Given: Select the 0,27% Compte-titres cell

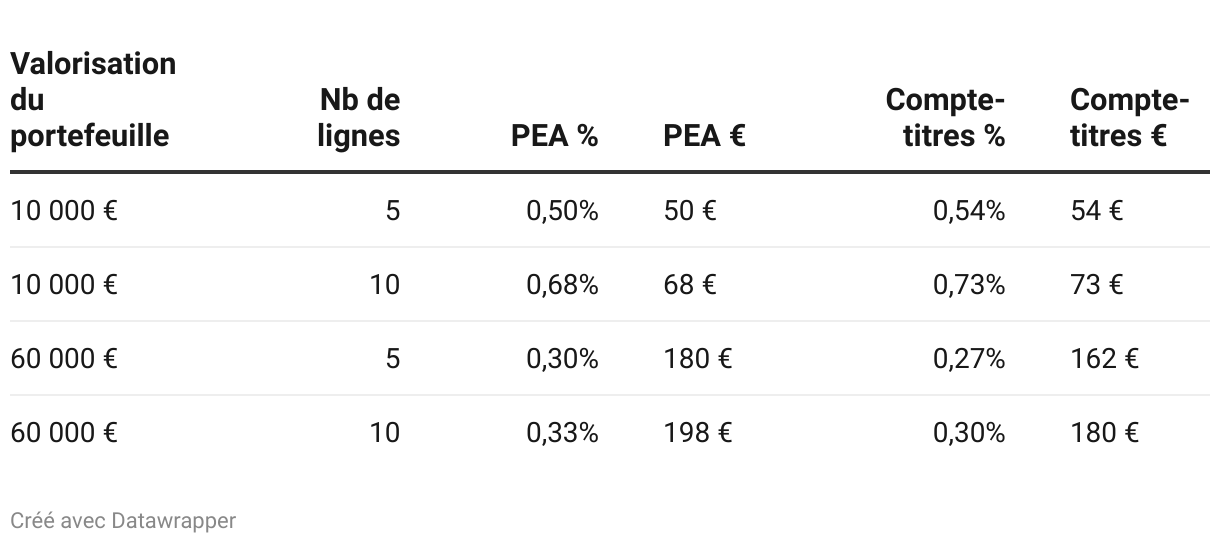Looking at the screenshot, I should (x=969, y=358).
